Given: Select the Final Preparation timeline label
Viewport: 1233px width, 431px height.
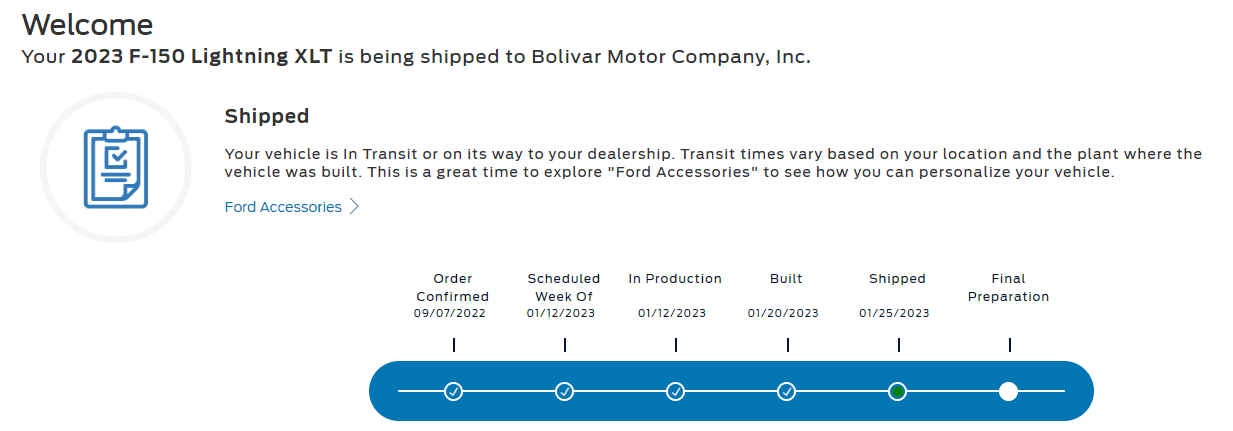Looking at the screenshot, I should (x=1008, y=288).
